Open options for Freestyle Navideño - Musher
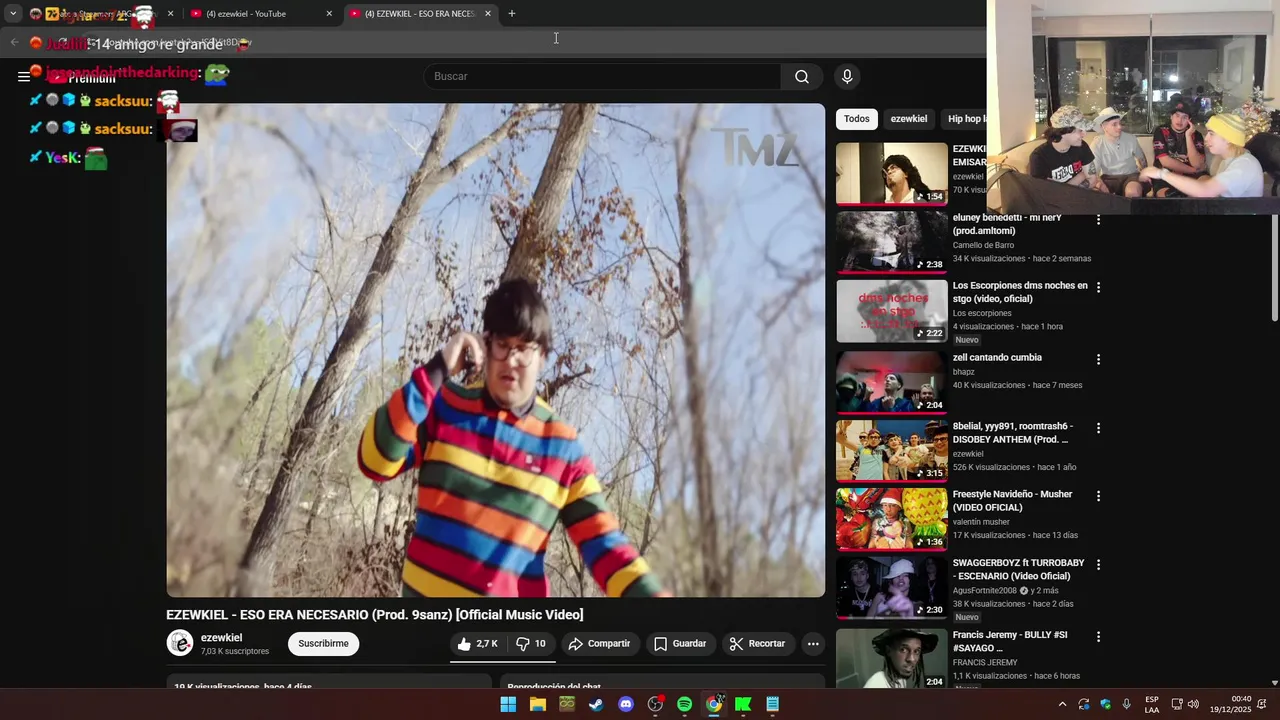 coord(1098,496)
